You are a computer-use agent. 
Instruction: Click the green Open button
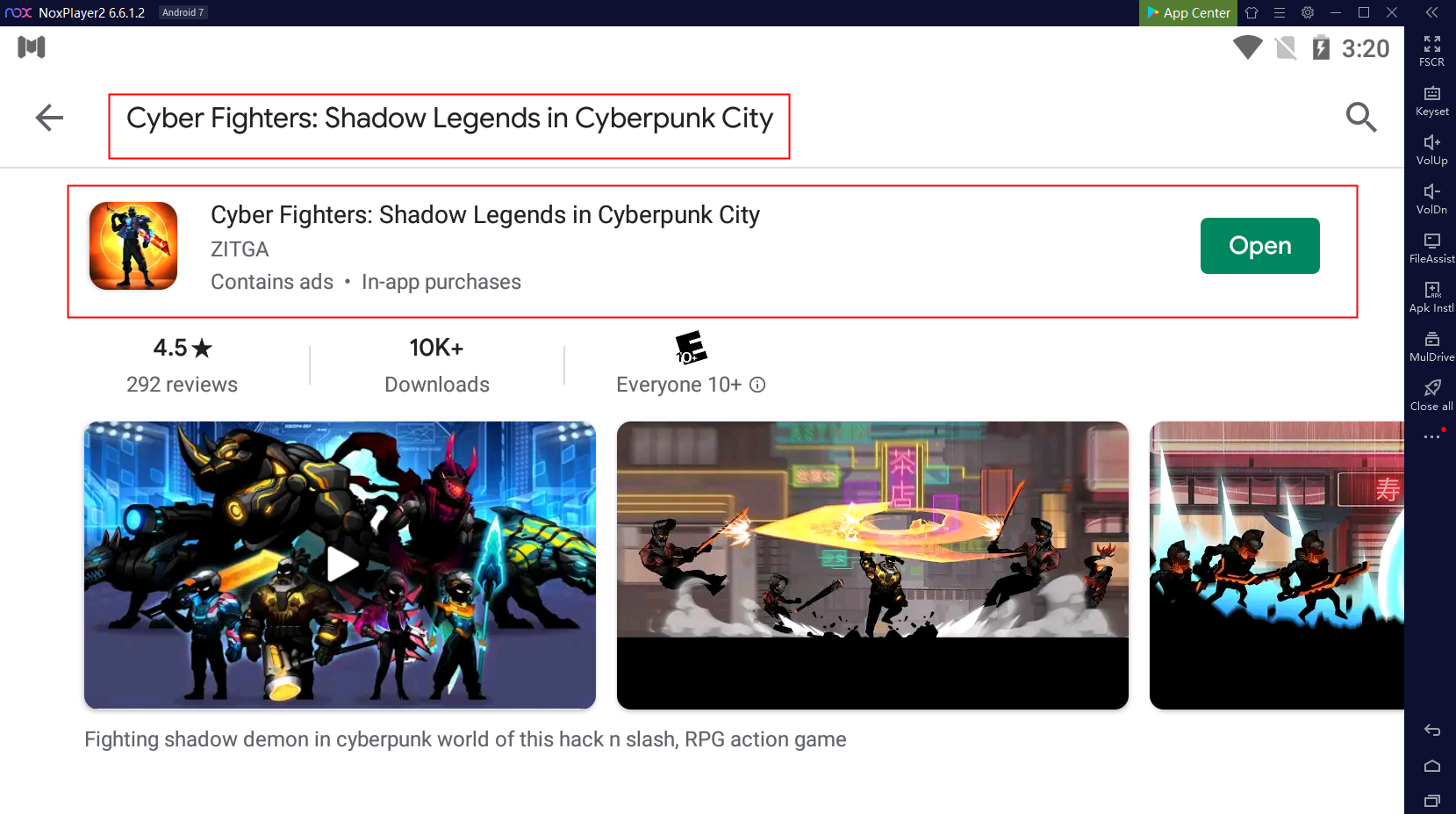click(1259, 246)
